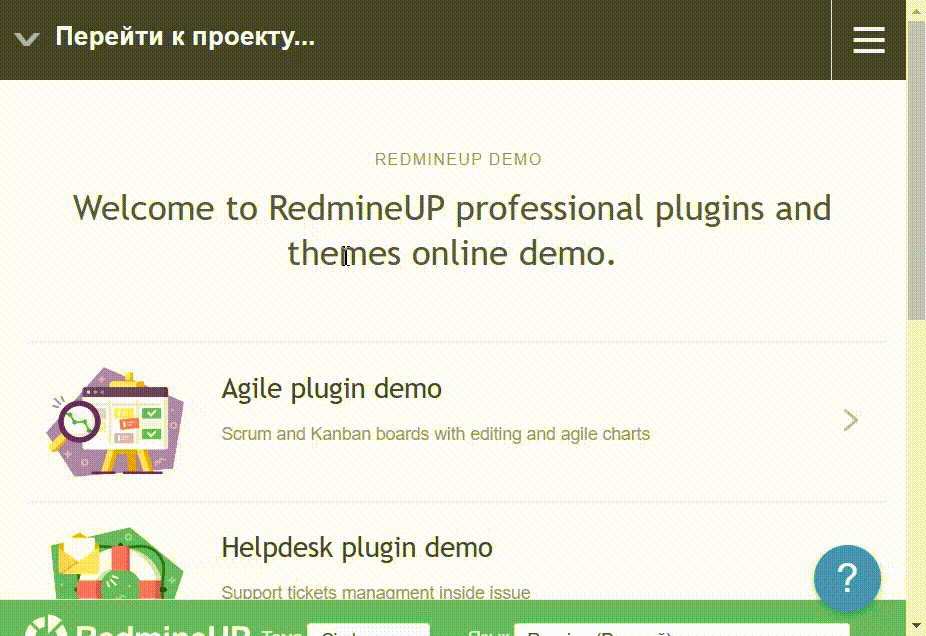Screen dimensions: 926x636
Task: Expand the project selector chevron
Action: tap(26, 38)
